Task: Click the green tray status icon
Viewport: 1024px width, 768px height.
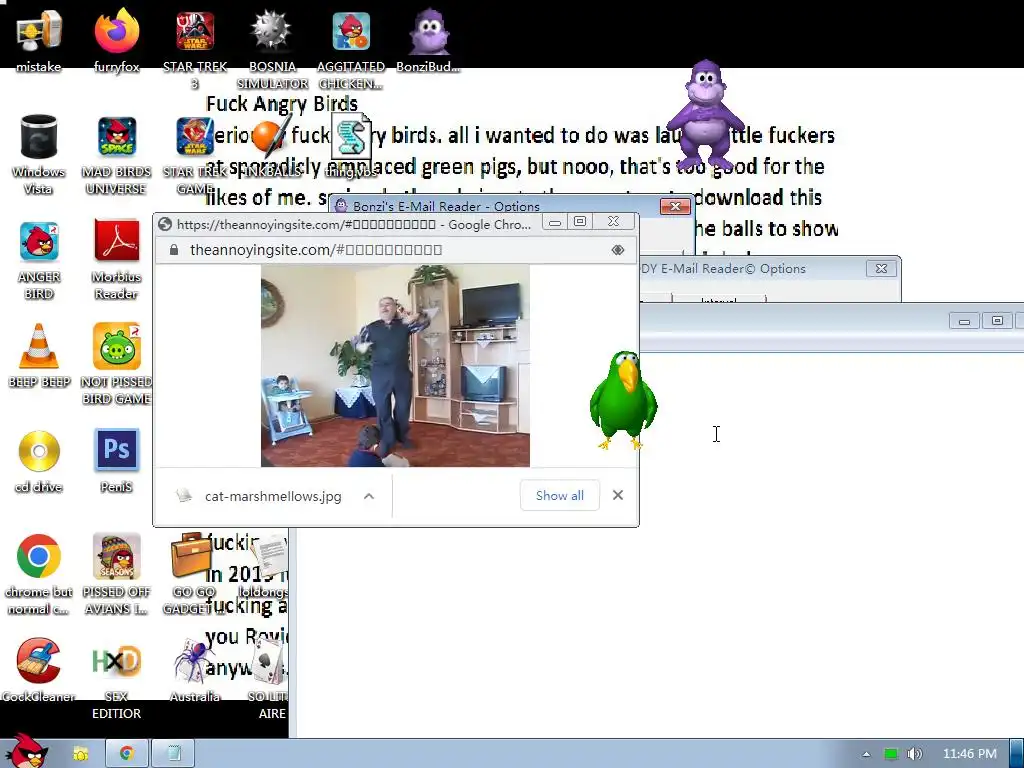Action: tap(891, 754)
